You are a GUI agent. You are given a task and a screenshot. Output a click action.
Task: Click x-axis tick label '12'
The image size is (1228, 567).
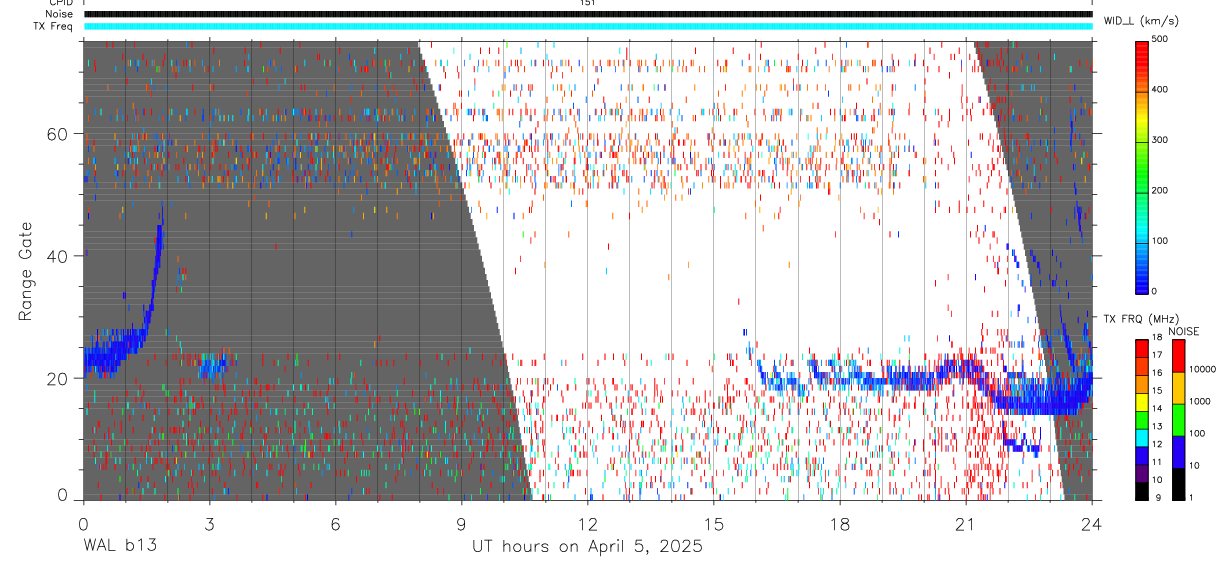pyautogui.click(x=588, y=524)
